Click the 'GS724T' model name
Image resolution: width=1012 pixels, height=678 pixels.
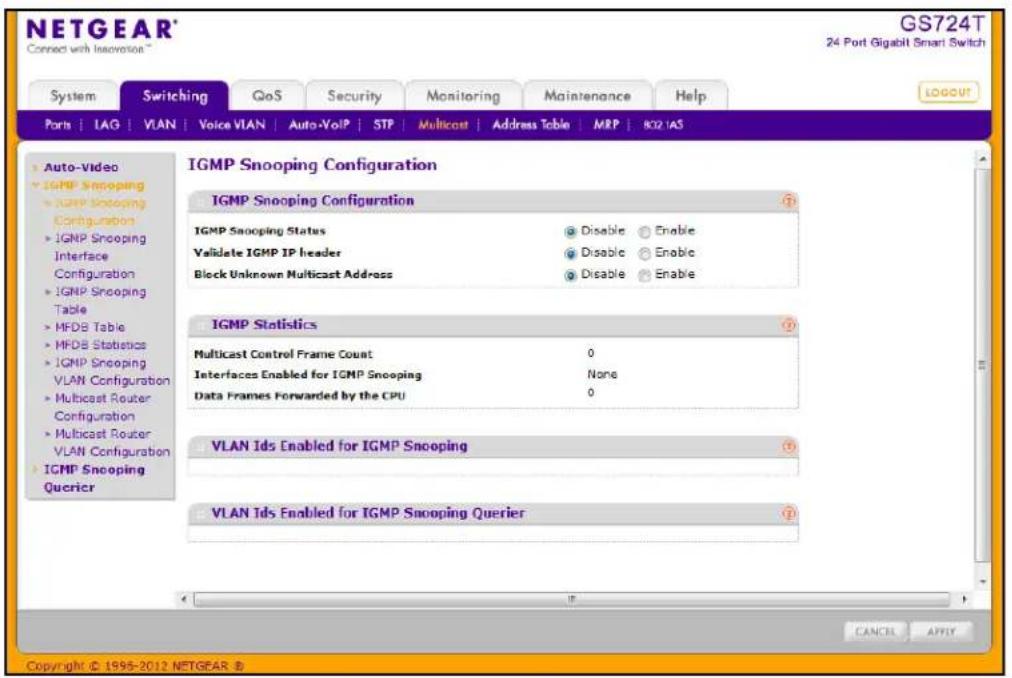tap(942, 24)
